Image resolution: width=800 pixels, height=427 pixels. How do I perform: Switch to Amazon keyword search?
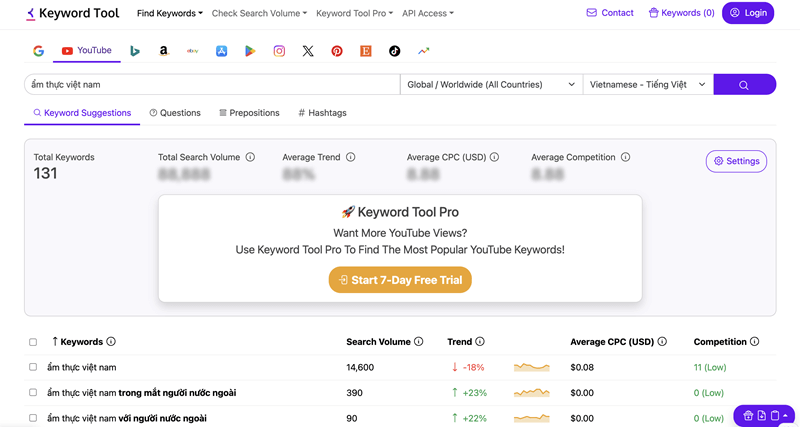pyautogui.click(x=163, y=51)
